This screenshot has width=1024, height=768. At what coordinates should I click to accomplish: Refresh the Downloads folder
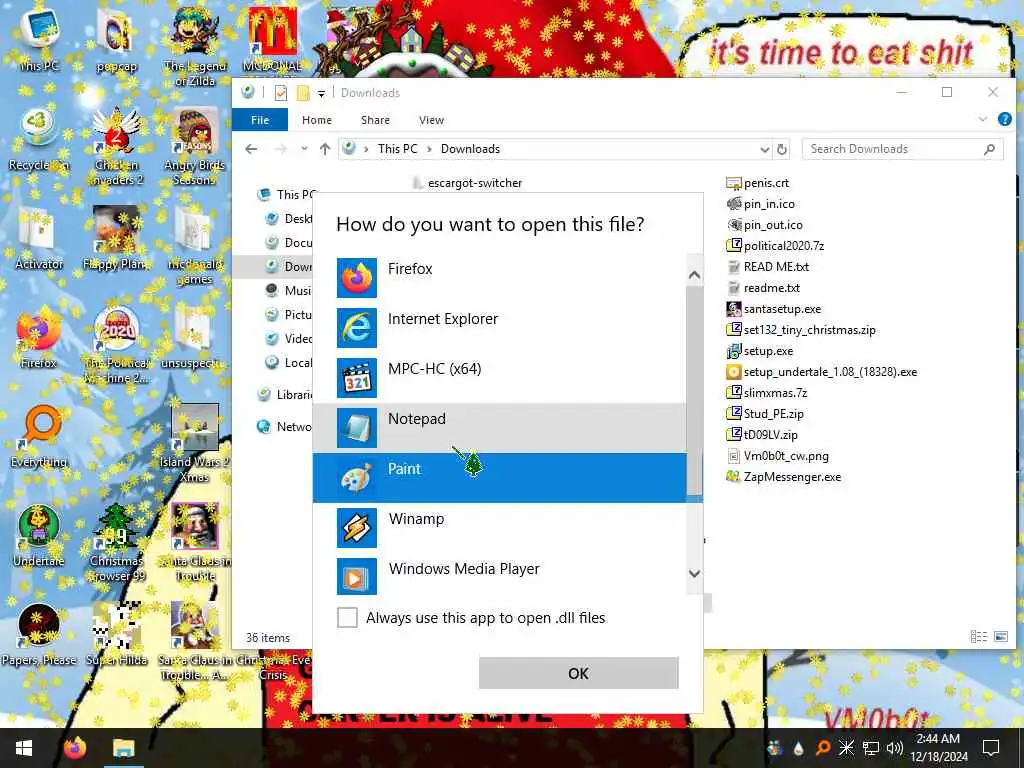click(x=782, y=150)
